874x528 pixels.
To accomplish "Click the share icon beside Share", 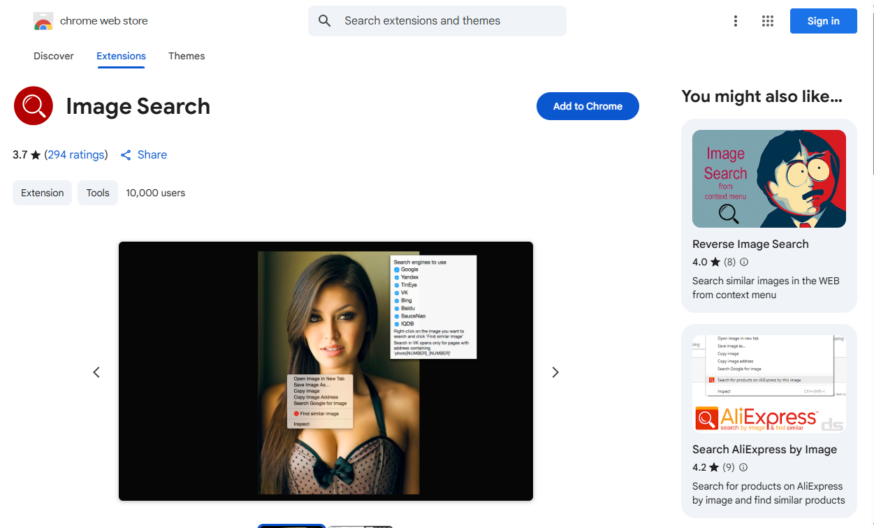I will pyautogui.click(x=126, y=155).
